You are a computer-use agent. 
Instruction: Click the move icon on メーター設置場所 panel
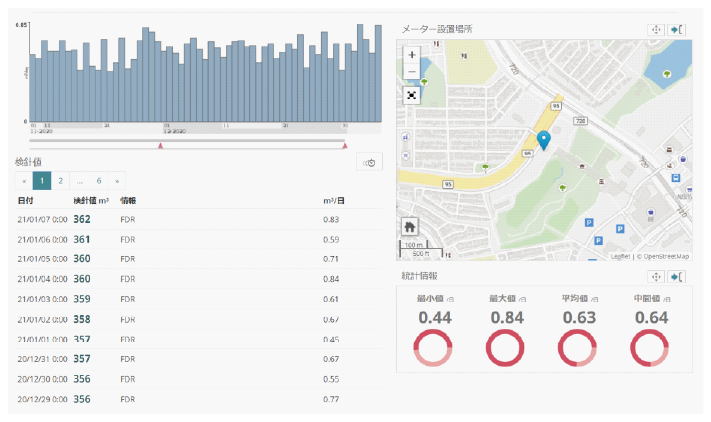(x=657, y=30)
